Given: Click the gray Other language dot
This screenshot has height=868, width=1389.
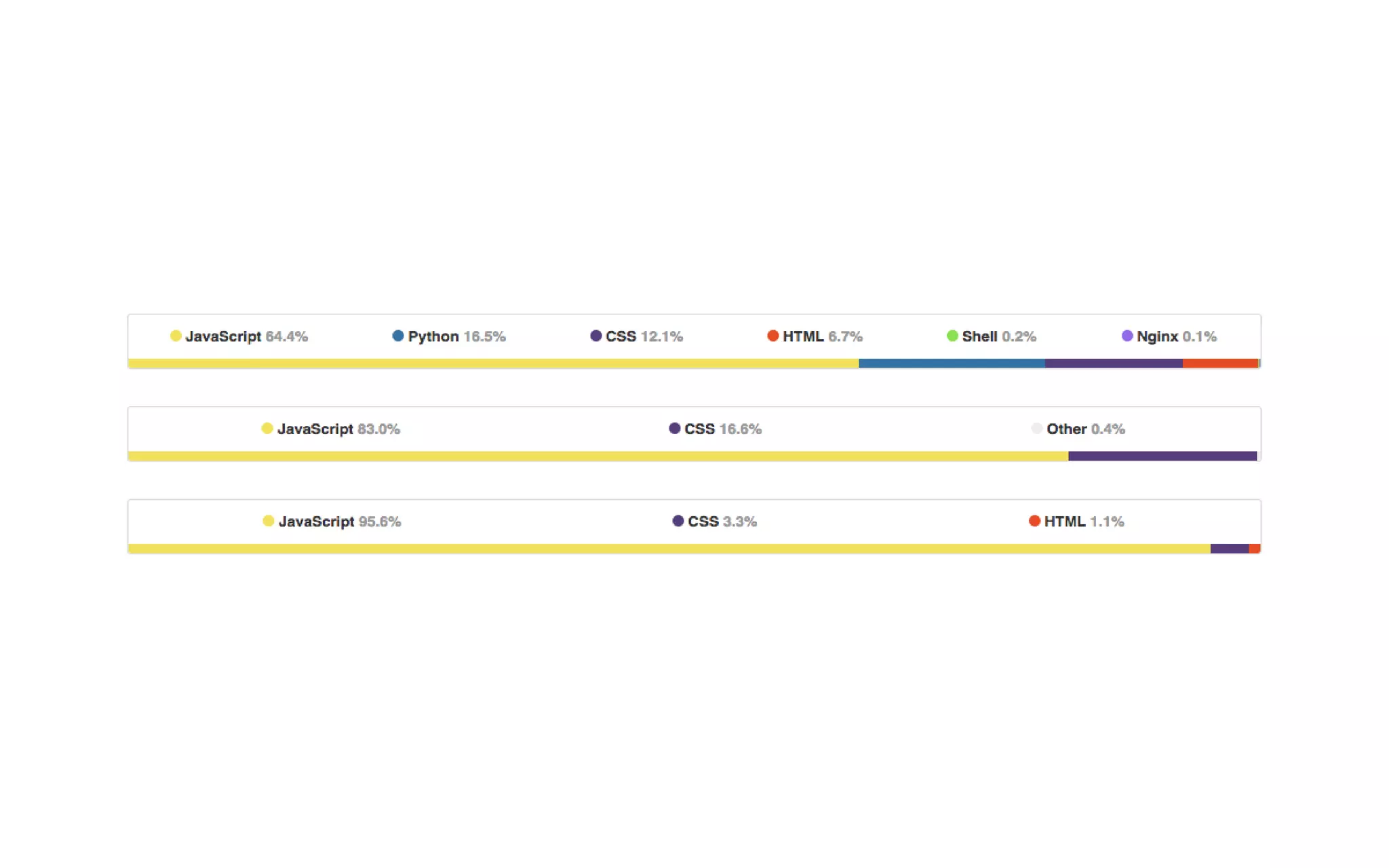Looking at the screenshot, I should (1036, 429).
